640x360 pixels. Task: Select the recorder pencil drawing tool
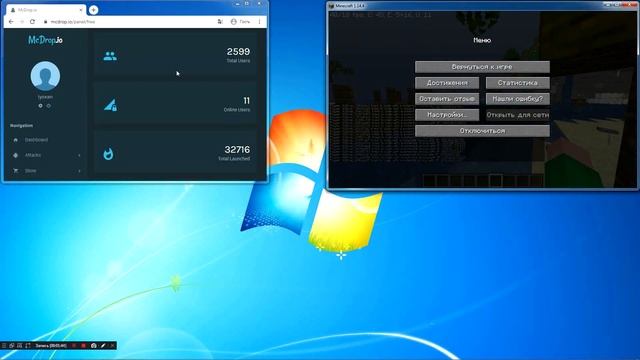click(103, 346)
